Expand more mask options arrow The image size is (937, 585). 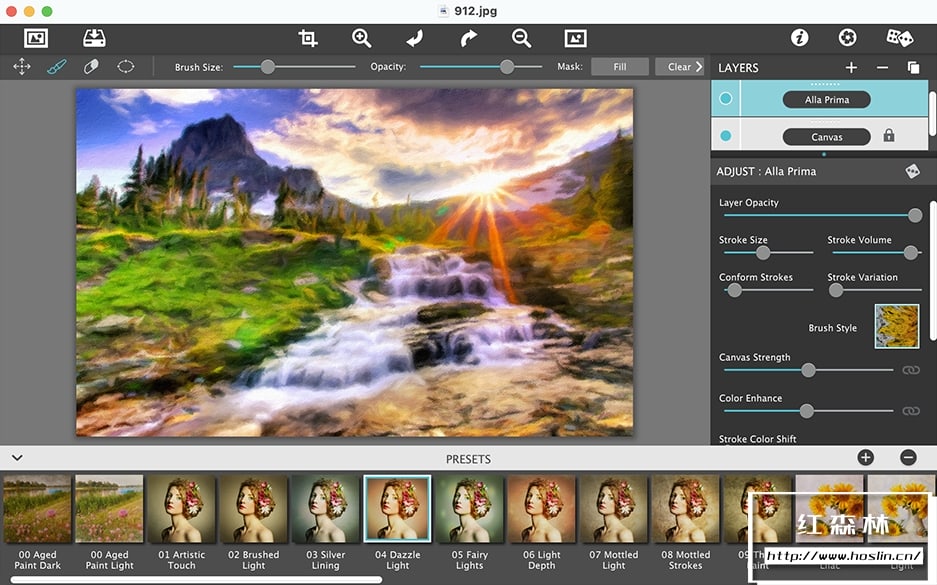pyautogui.click(x=699, y=67)
